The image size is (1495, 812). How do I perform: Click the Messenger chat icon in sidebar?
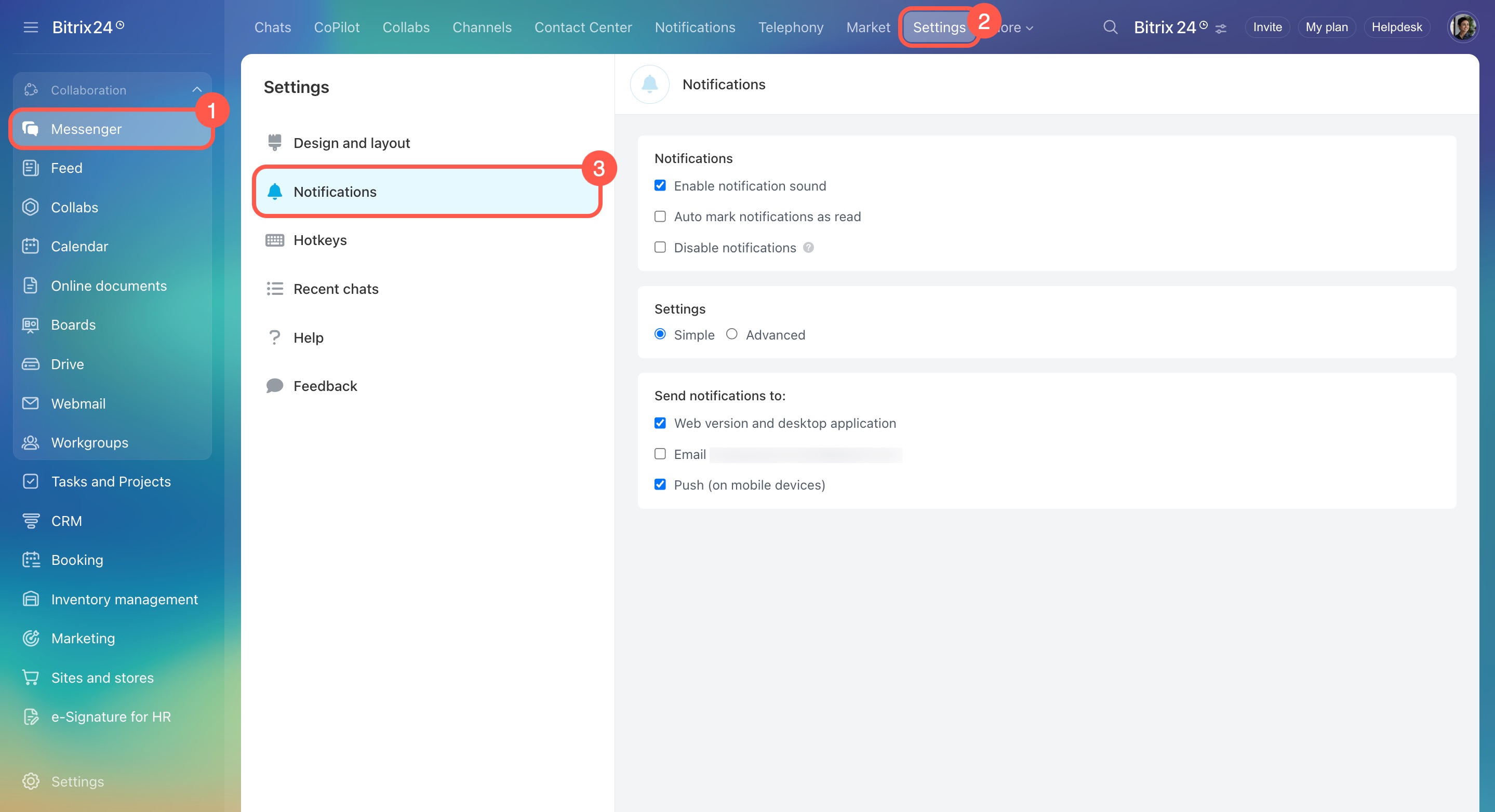30,129
